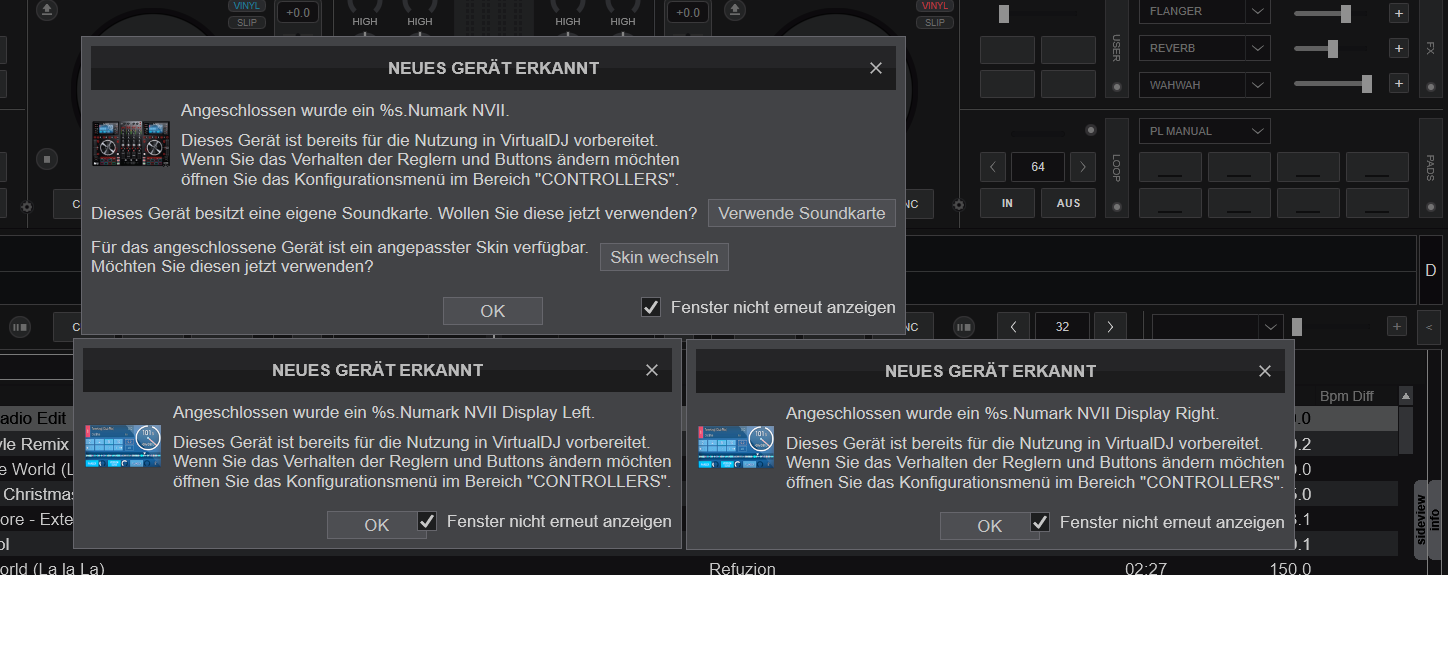This screenshot has width=1448, height=648.
Task: Open the empty dropdown next to the 32 field
Action: [x=1217, y=326]
